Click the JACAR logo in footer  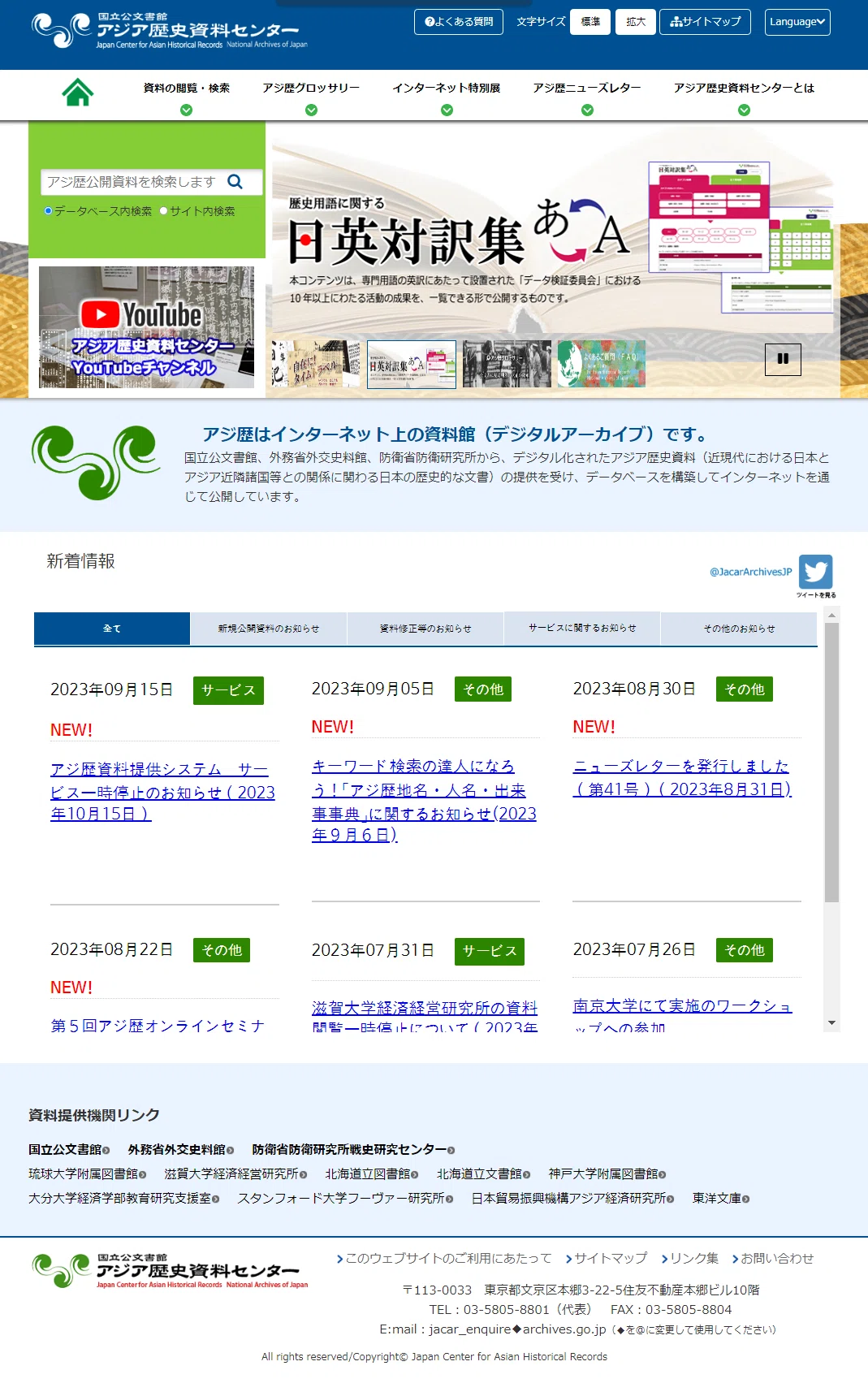[170, 1271]
